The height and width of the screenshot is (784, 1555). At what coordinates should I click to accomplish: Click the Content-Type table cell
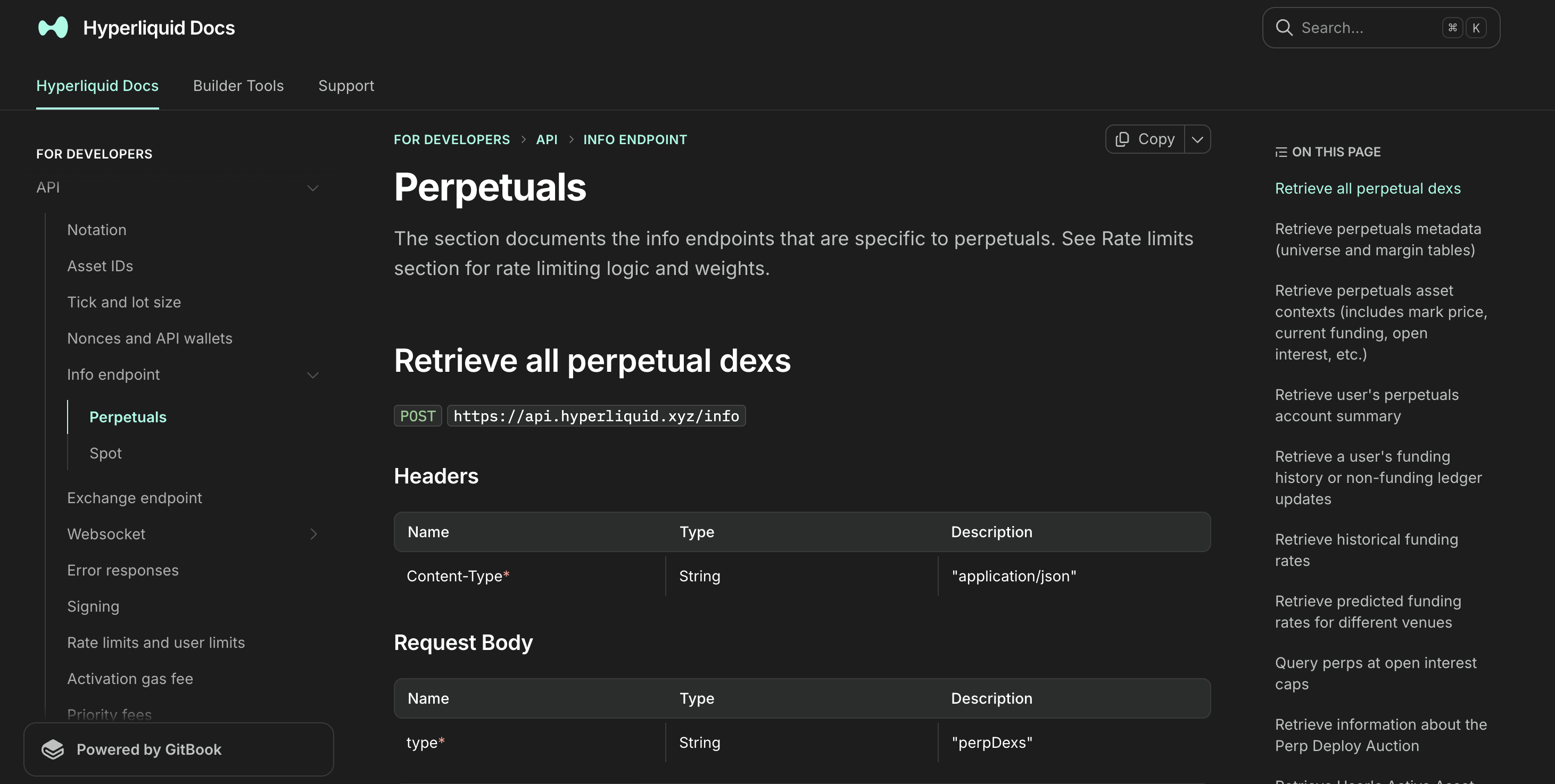[x=530, y=577]
